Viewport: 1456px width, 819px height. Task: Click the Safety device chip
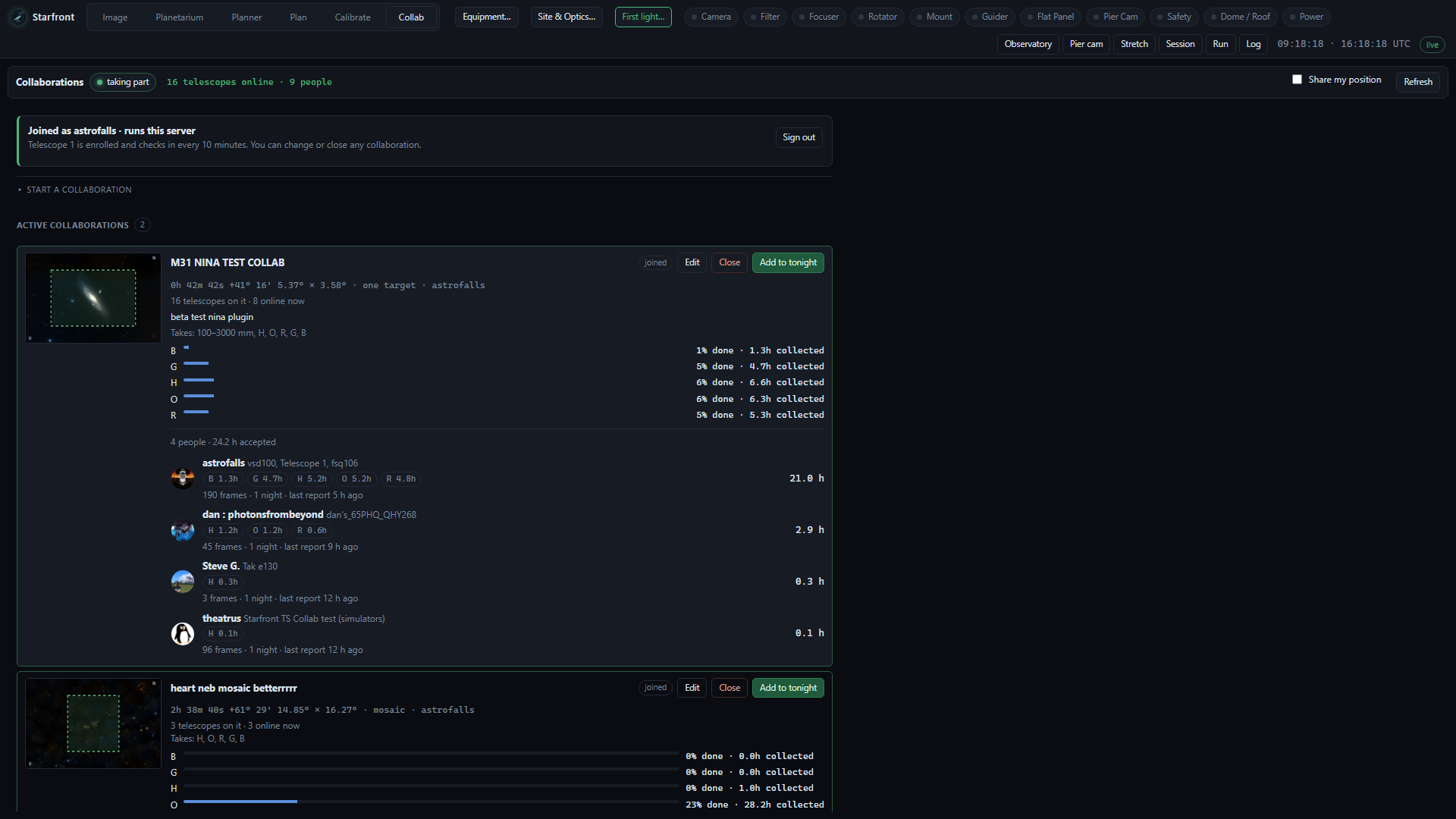1174,17
